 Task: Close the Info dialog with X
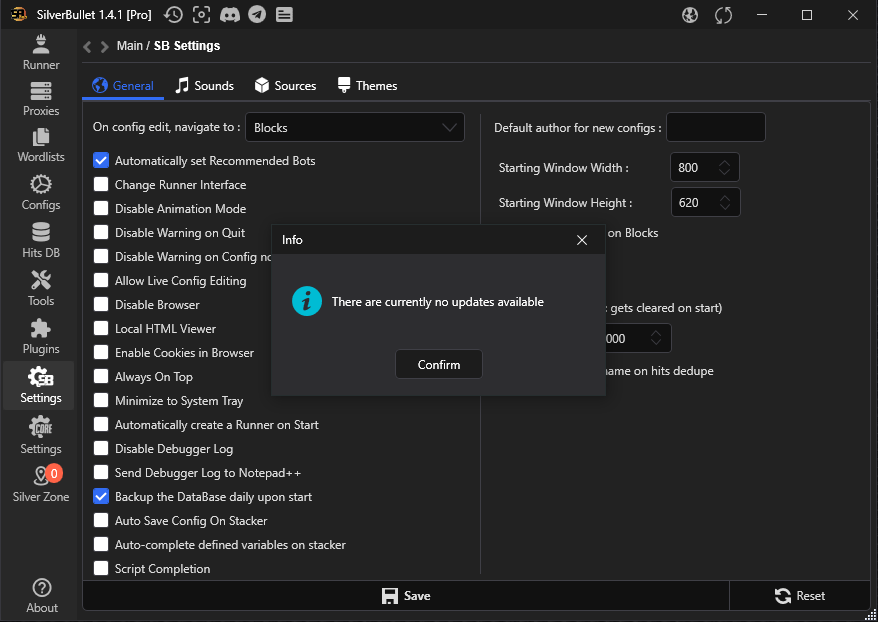click(x=582, y=240)
